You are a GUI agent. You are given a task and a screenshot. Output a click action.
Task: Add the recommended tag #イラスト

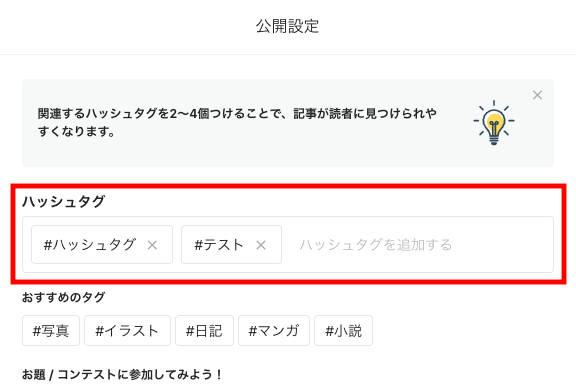(x=127, y=331)
